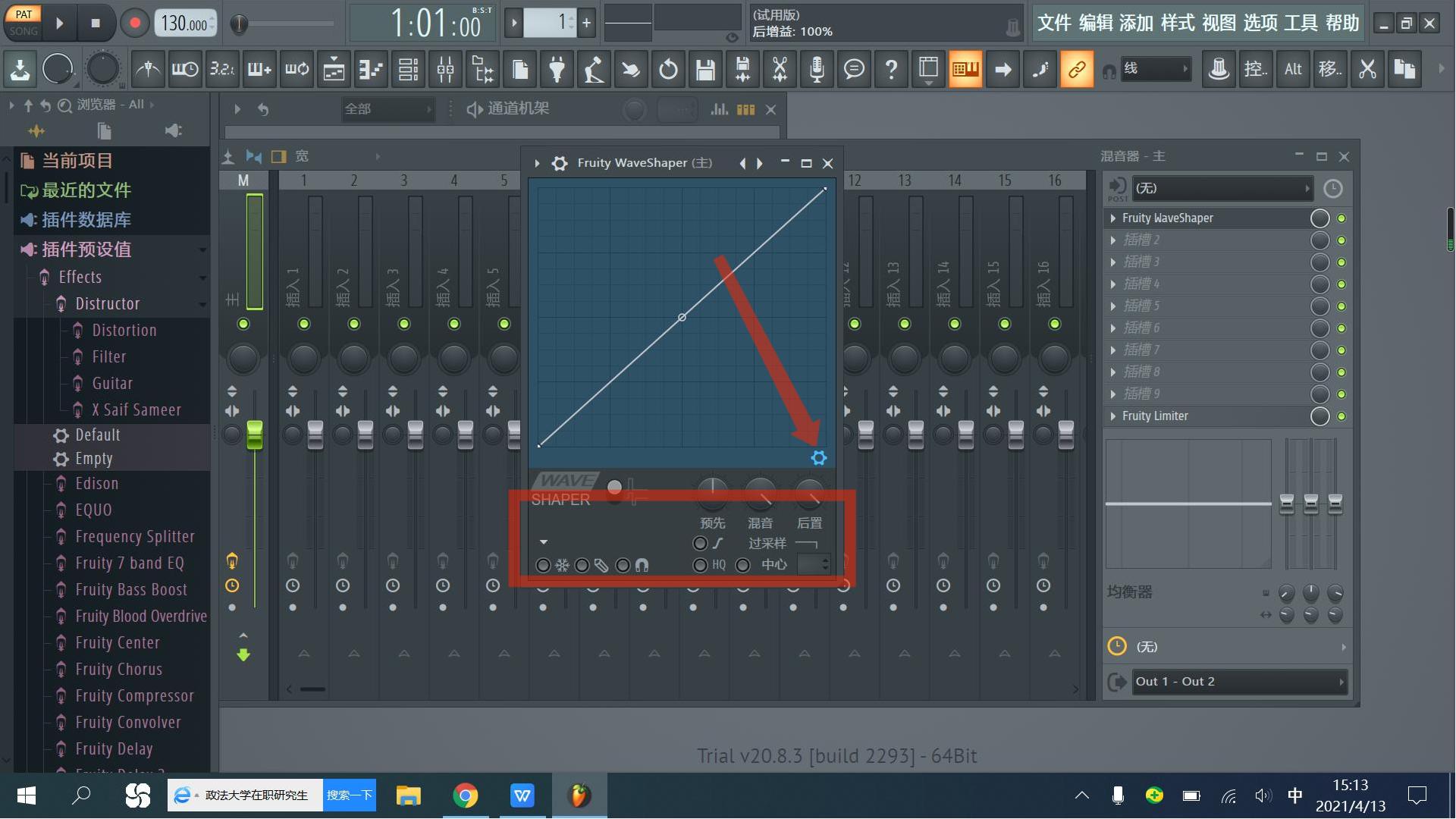This screenshot has width=1456, height=819.
Task: Expand the Fruity Limiter slot in the mixer
Action: 1112,416
